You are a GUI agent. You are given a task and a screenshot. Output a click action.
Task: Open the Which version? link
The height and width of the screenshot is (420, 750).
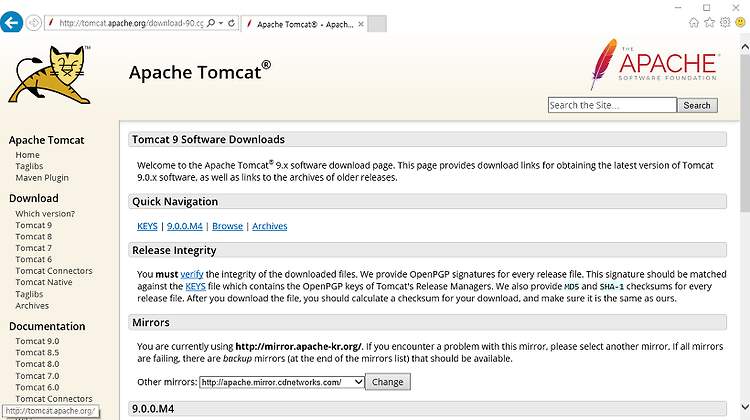(x=45, y=214)
